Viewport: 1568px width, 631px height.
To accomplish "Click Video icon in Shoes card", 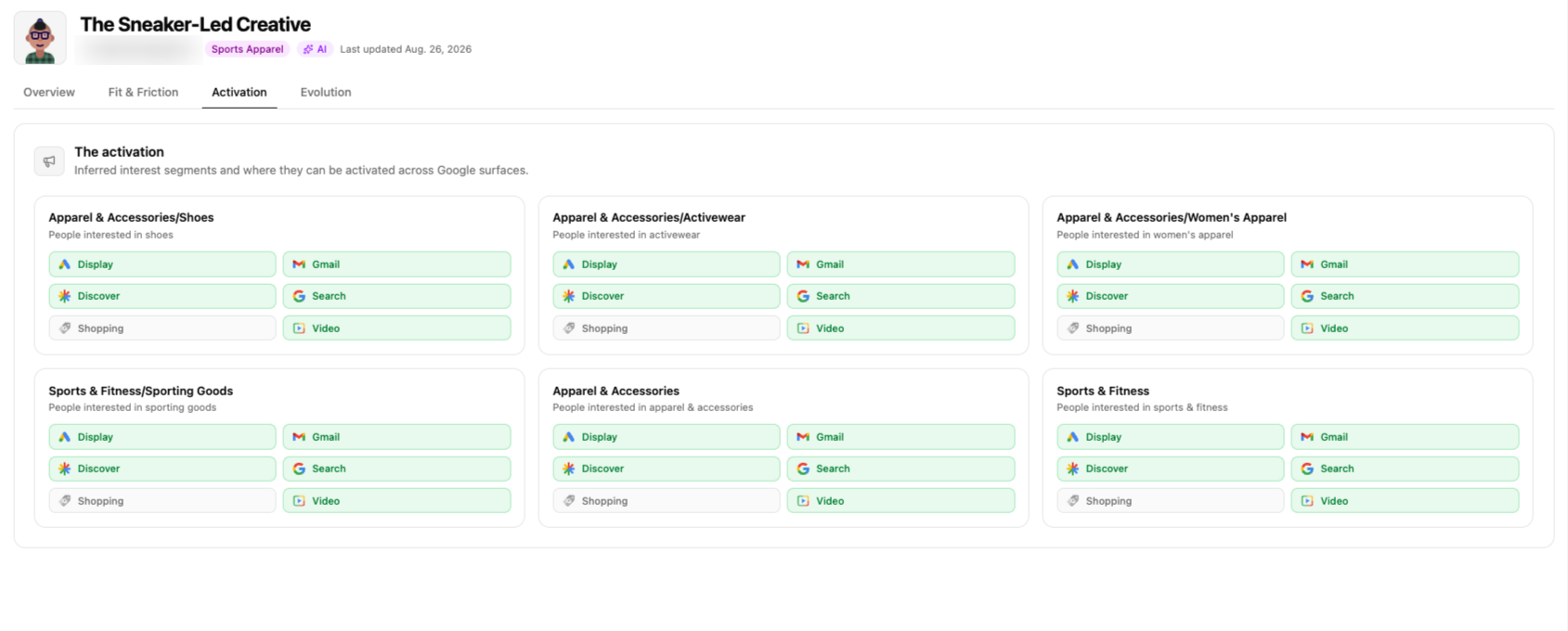I will (x=299, y=328).
